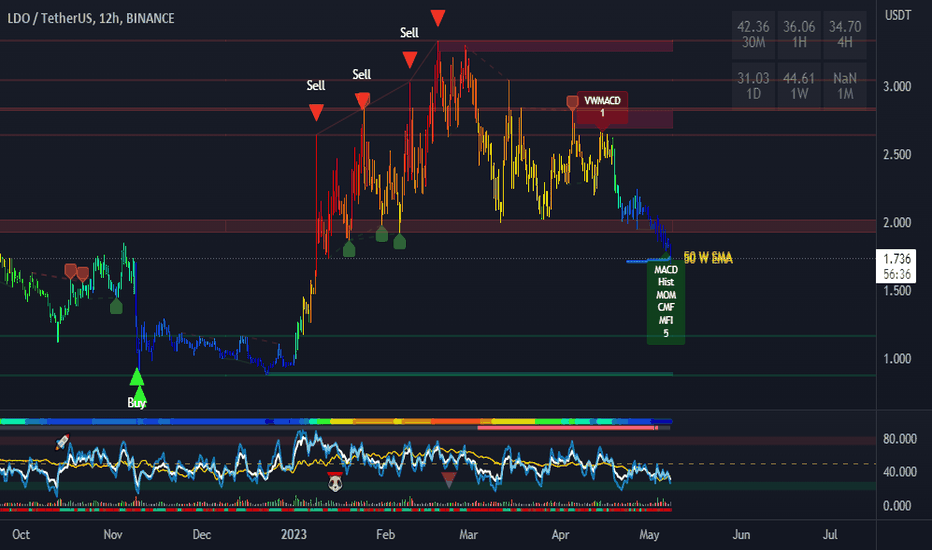Click the dark red down triangle in the oscillator
Screen dimensions: 932x550
click(449, 480)
